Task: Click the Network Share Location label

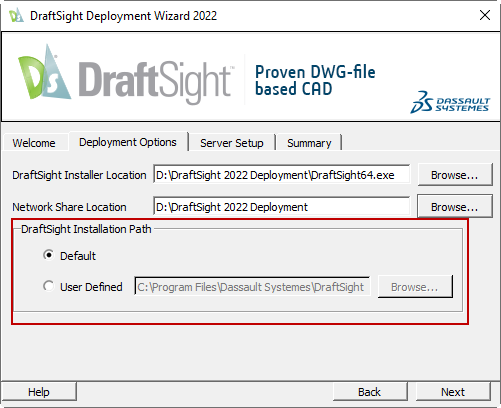Action: tap(69, 207)
